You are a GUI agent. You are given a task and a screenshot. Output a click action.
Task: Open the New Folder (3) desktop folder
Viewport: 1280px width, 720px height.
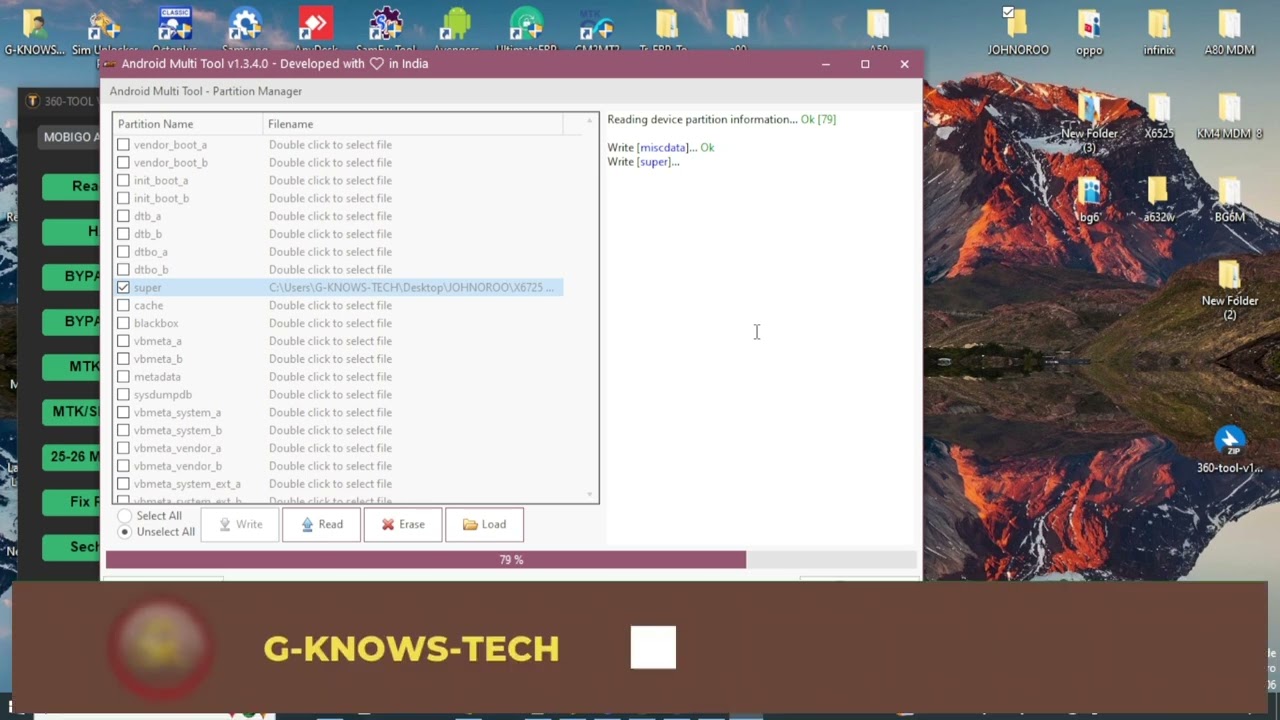tap(1089, 124)
